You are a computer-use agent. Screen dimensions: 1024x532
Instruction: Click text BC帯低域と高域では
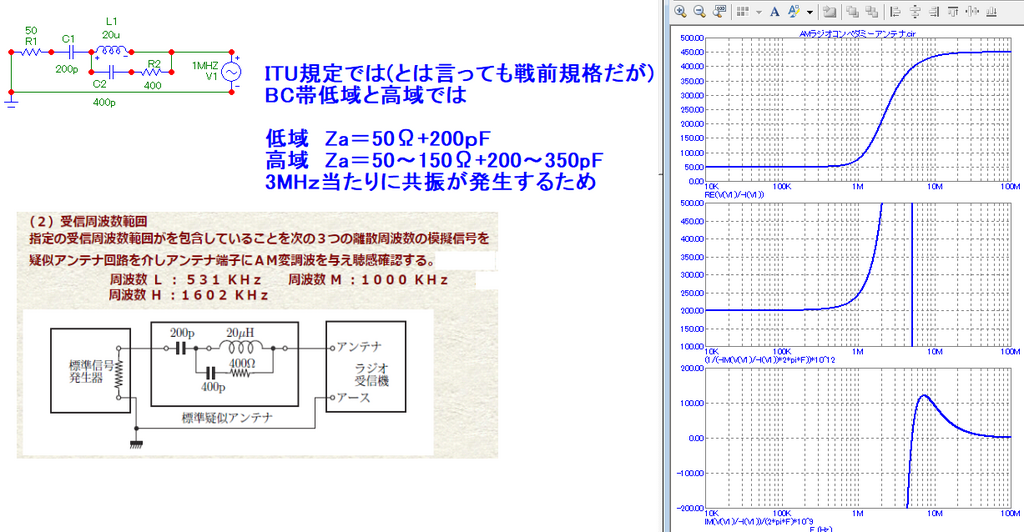(x=366, y=95)
